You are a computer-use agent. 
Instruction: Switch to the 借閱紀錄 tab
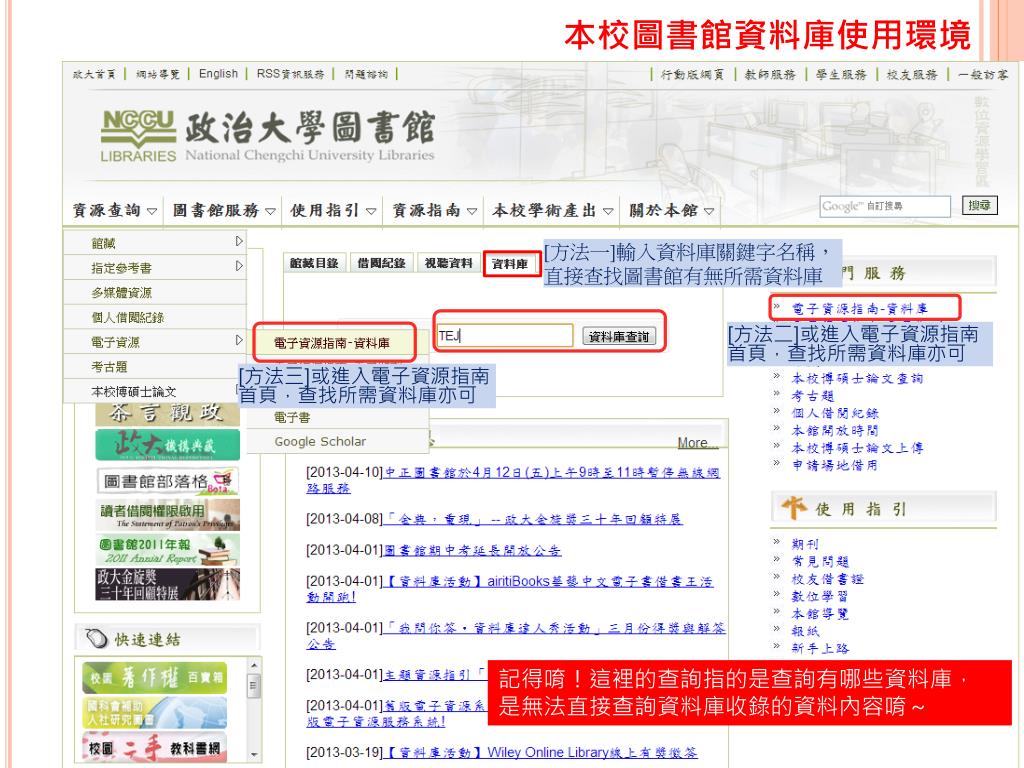[x=381, y=263]
